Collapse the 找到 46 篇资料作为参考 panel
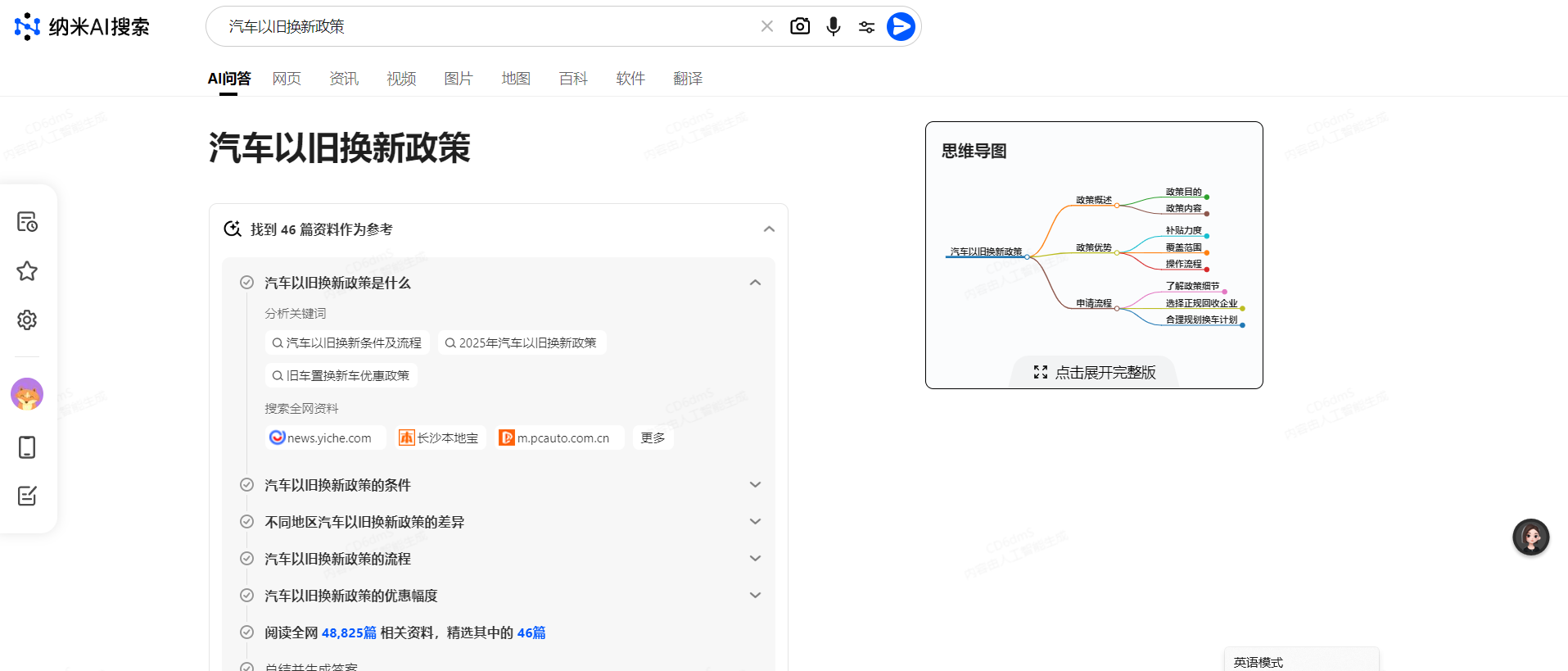Screen dimensions: 1568x671 [769, 229]
